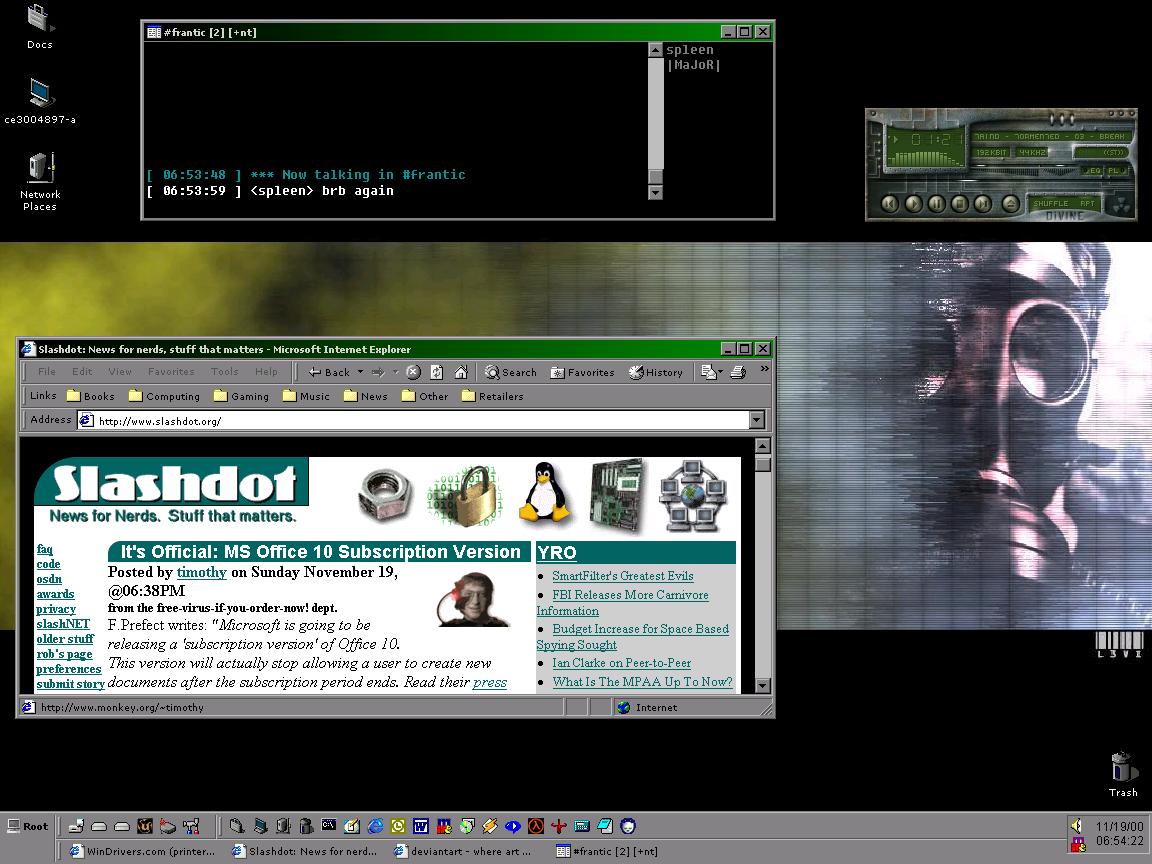
Task: Play the track in Winamp
Action: pyautogui.click(x=913, y=204)
